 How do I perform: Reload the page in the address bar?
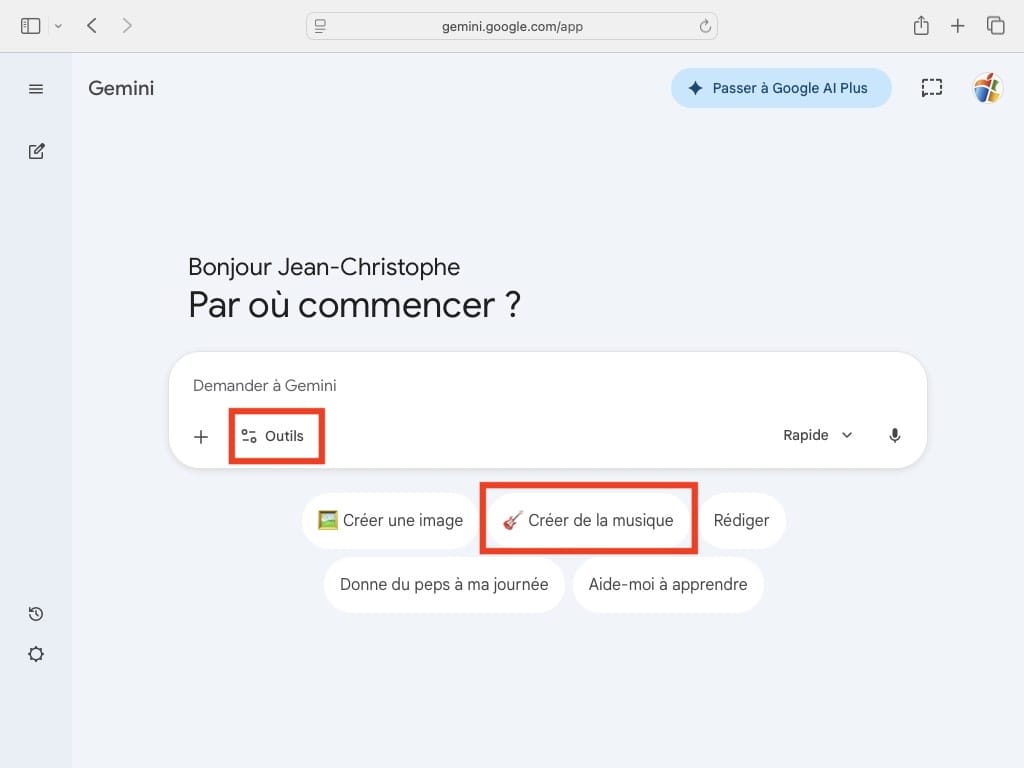705,26
